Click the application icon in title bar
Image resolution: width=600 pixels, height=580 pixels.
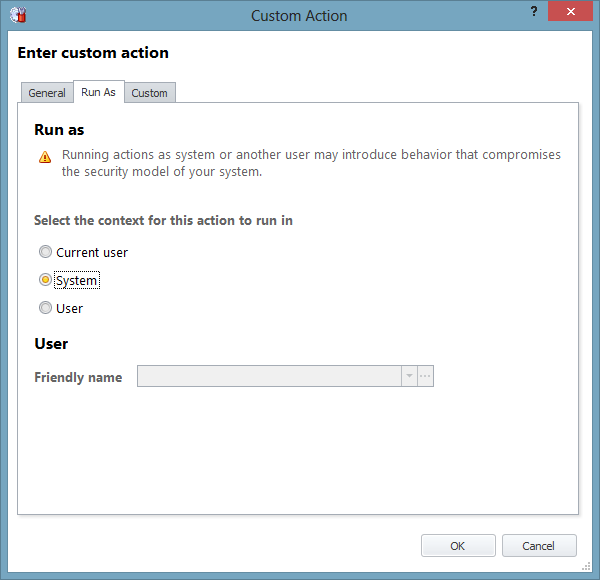click(18, 15)
